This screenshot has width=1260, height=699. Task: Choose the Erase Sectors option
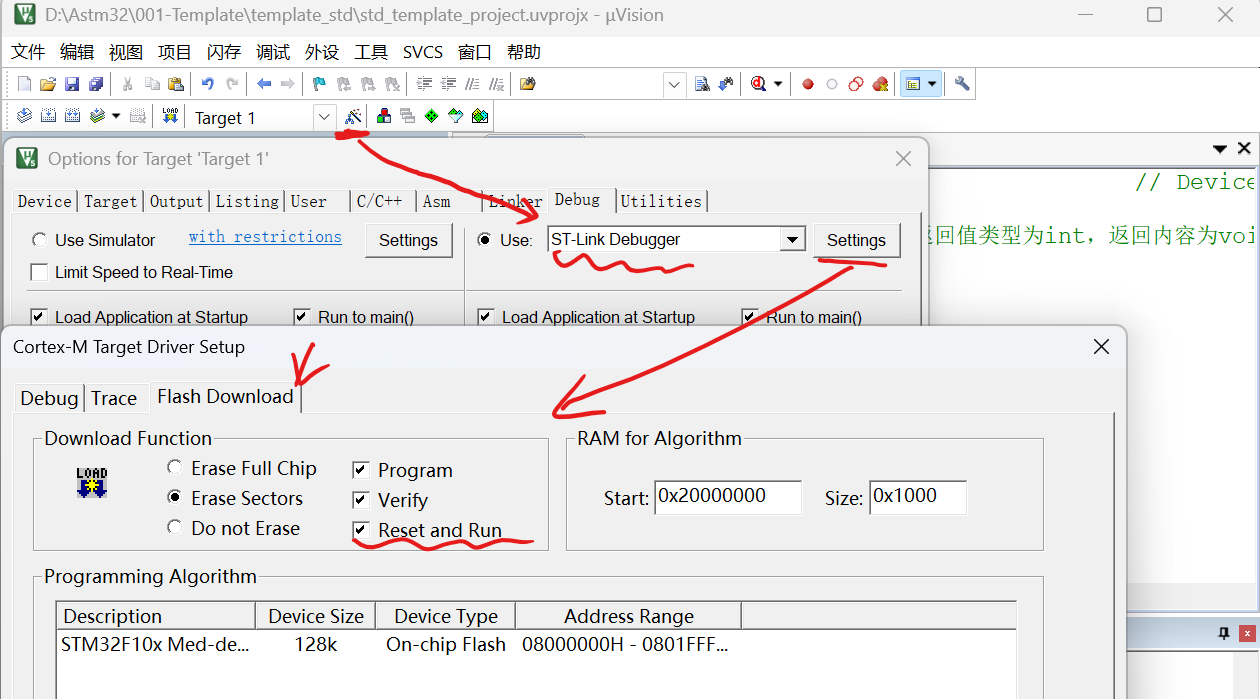pos(175,497)
